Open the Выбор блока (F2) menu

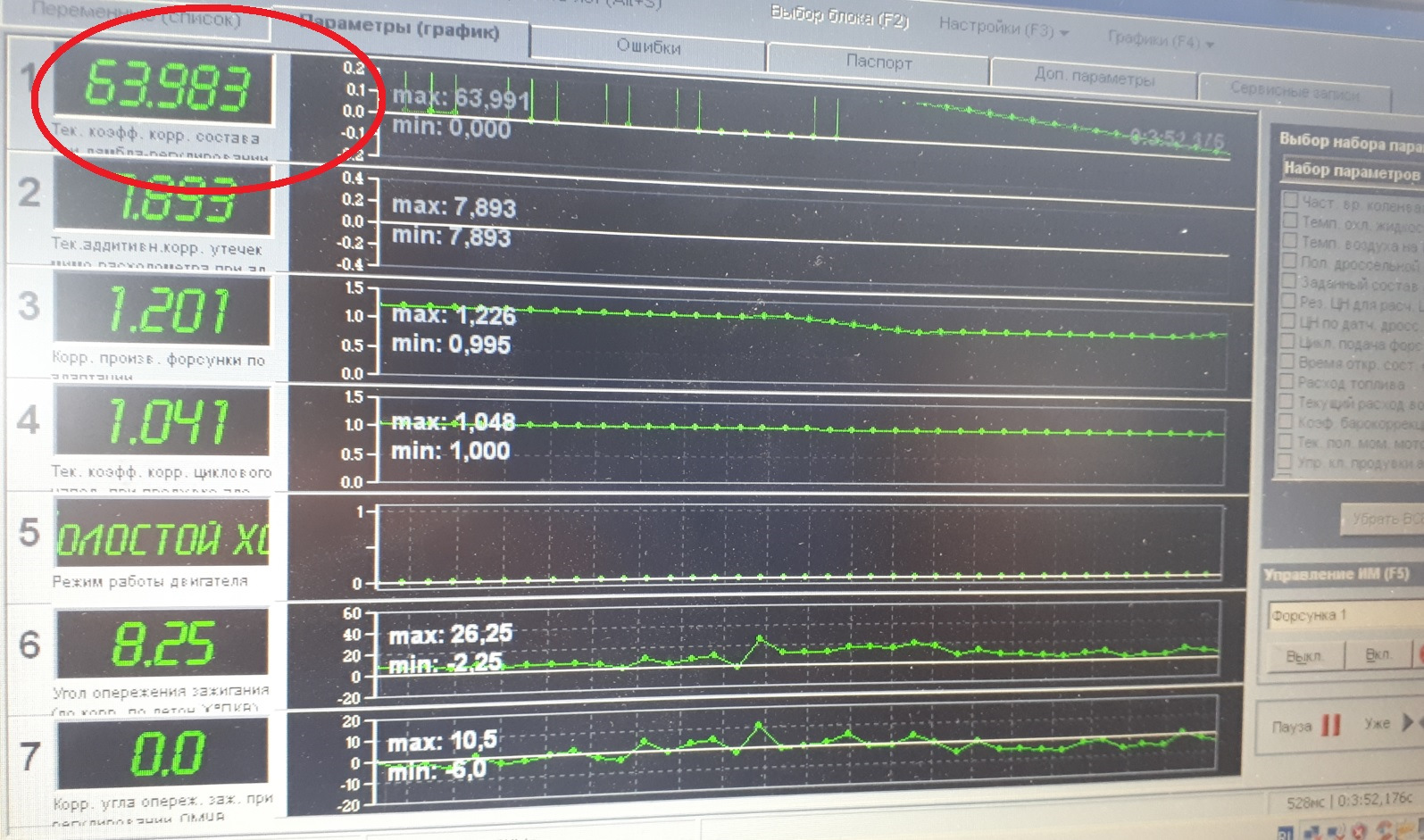(x=839, y=16)
